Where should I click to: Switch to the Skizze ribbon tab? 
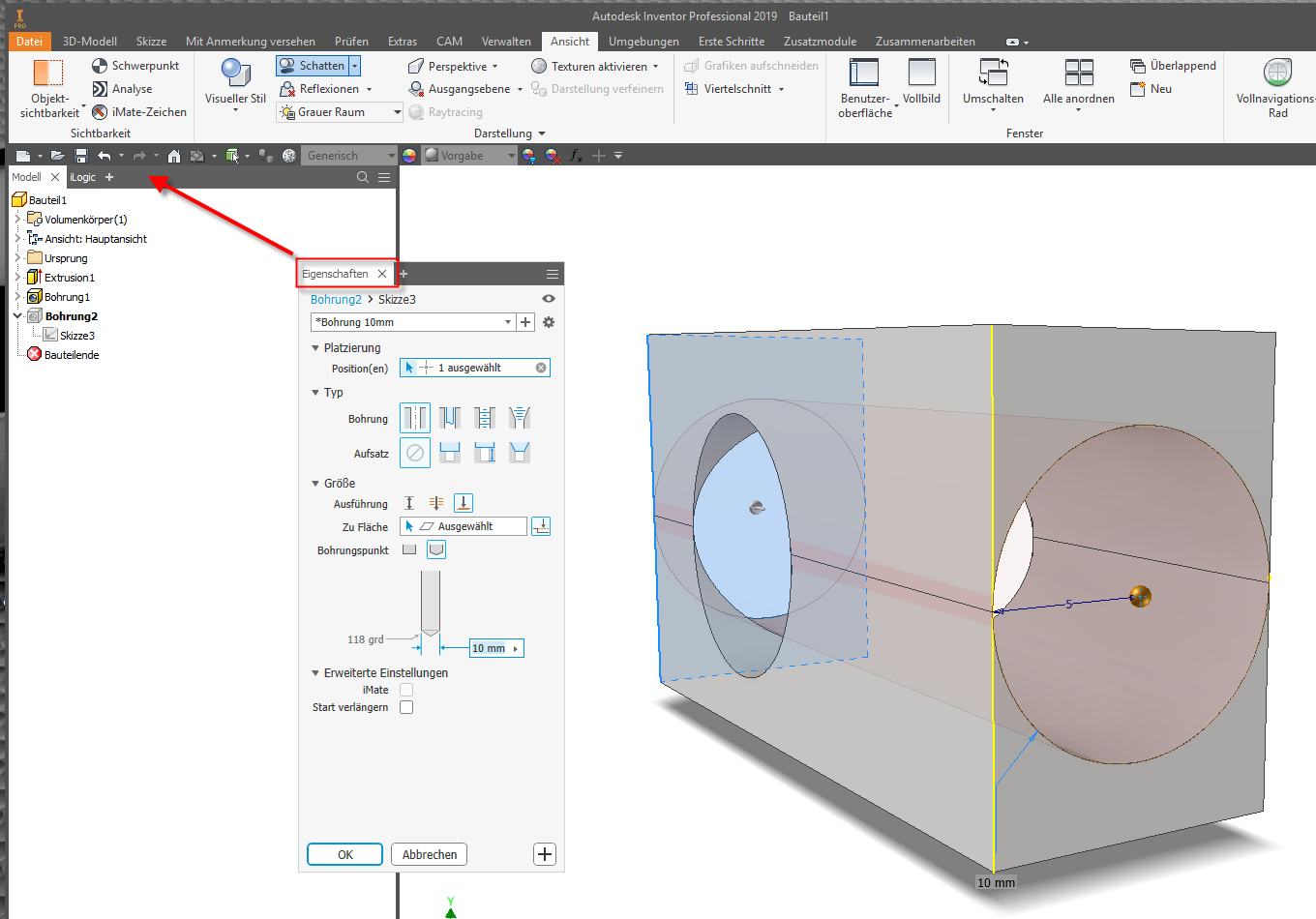tap(151, 42)
